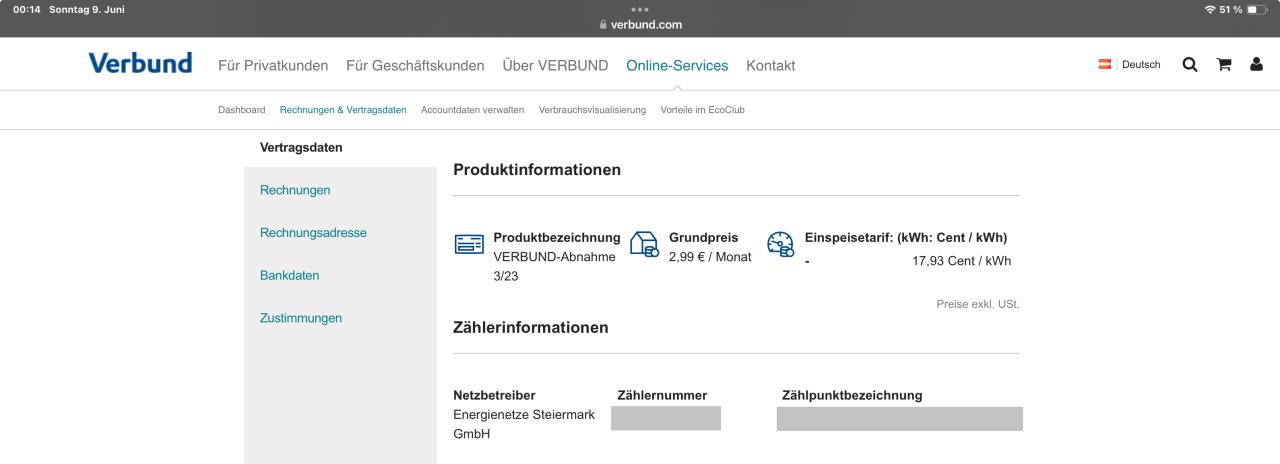Click the Grundpreis label
This screenshot has width=1280, height=464.
point(704,238)
